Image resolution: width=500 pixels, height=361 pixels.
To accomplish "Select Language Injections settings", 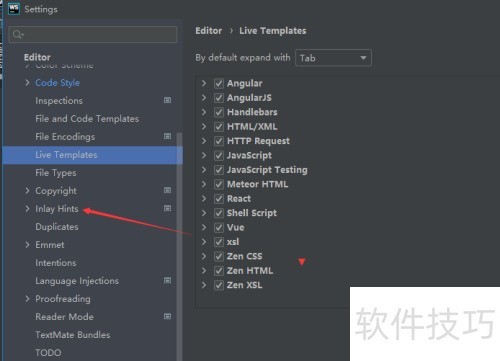I will [77, 281].
